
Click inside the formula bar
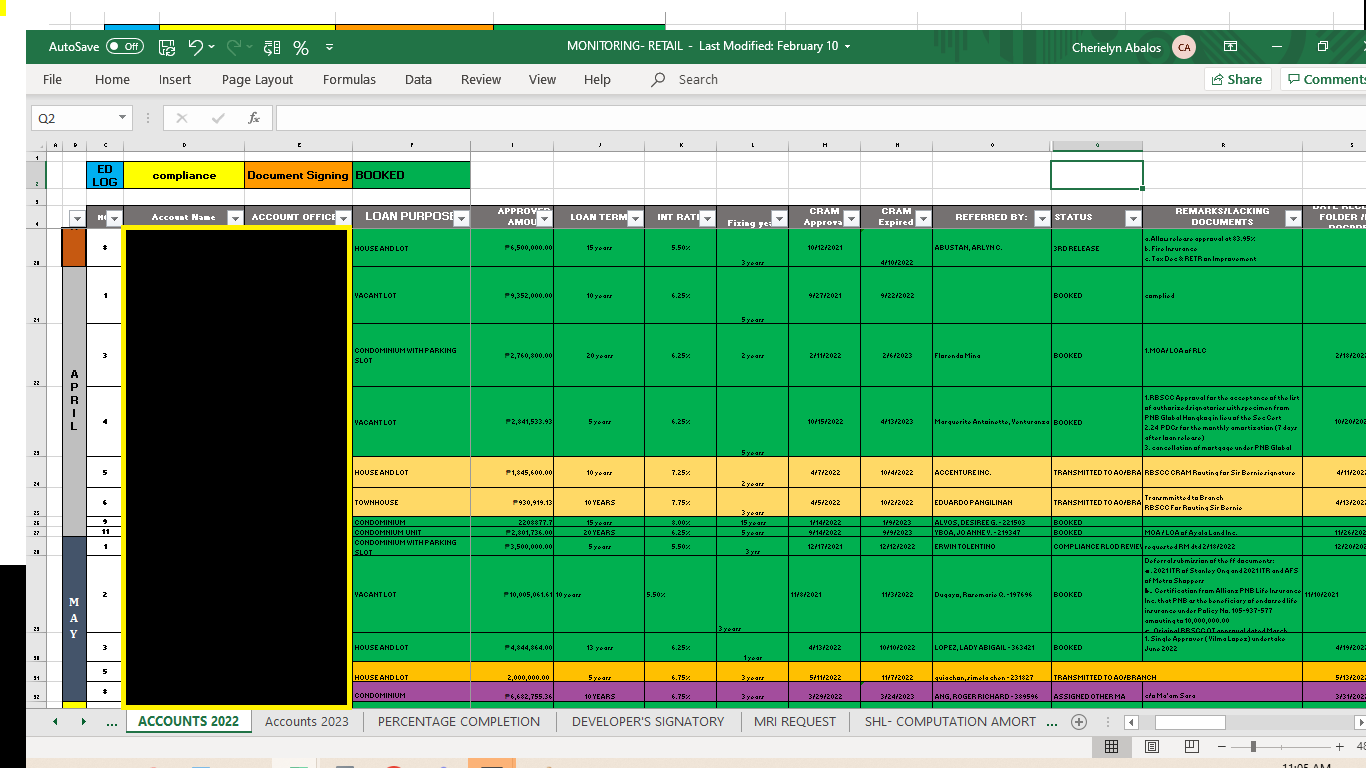pyautogui.click(x=820, y=118)
